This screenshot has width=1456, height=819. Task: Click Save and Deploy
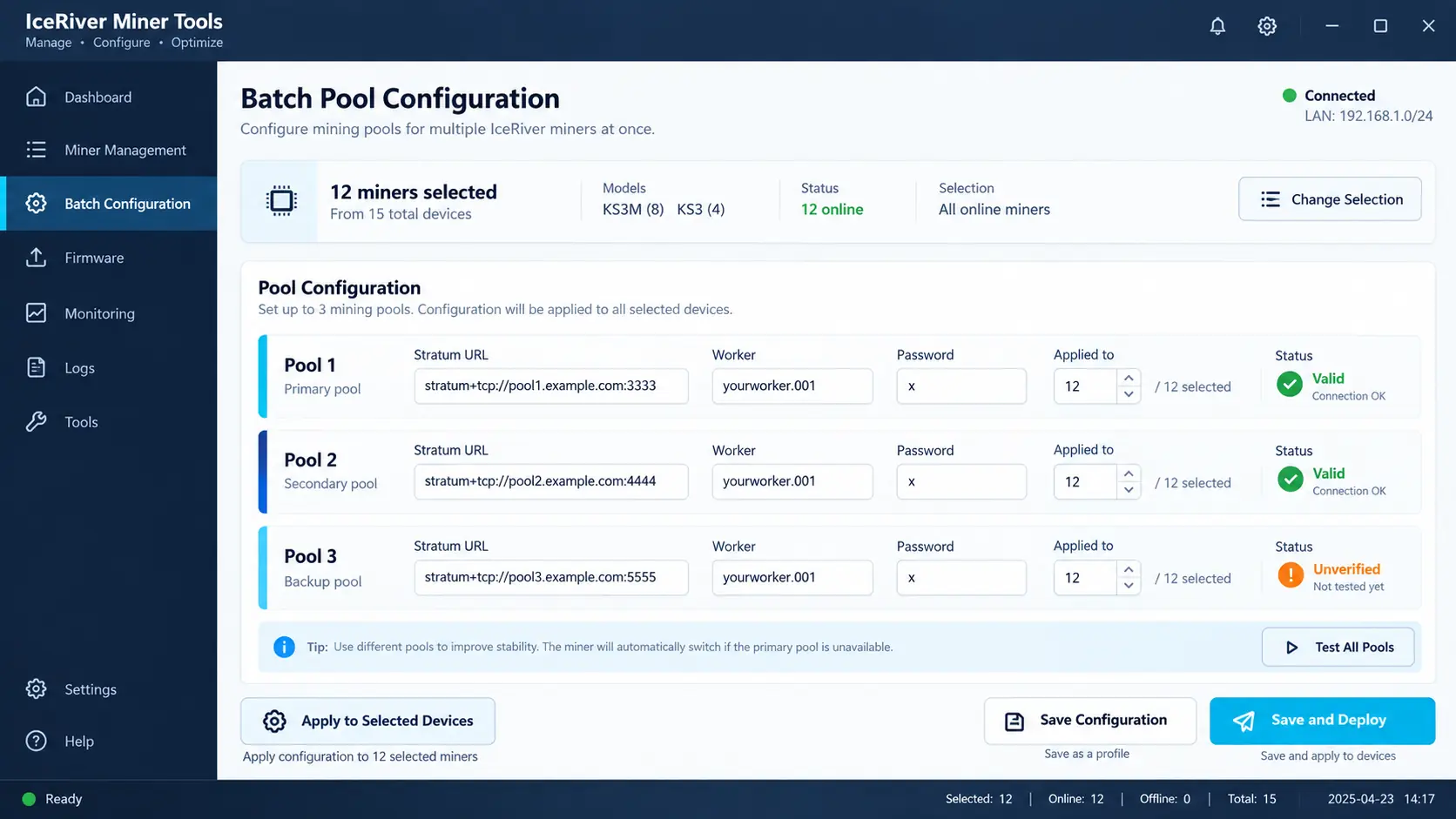coord(1322,721)
